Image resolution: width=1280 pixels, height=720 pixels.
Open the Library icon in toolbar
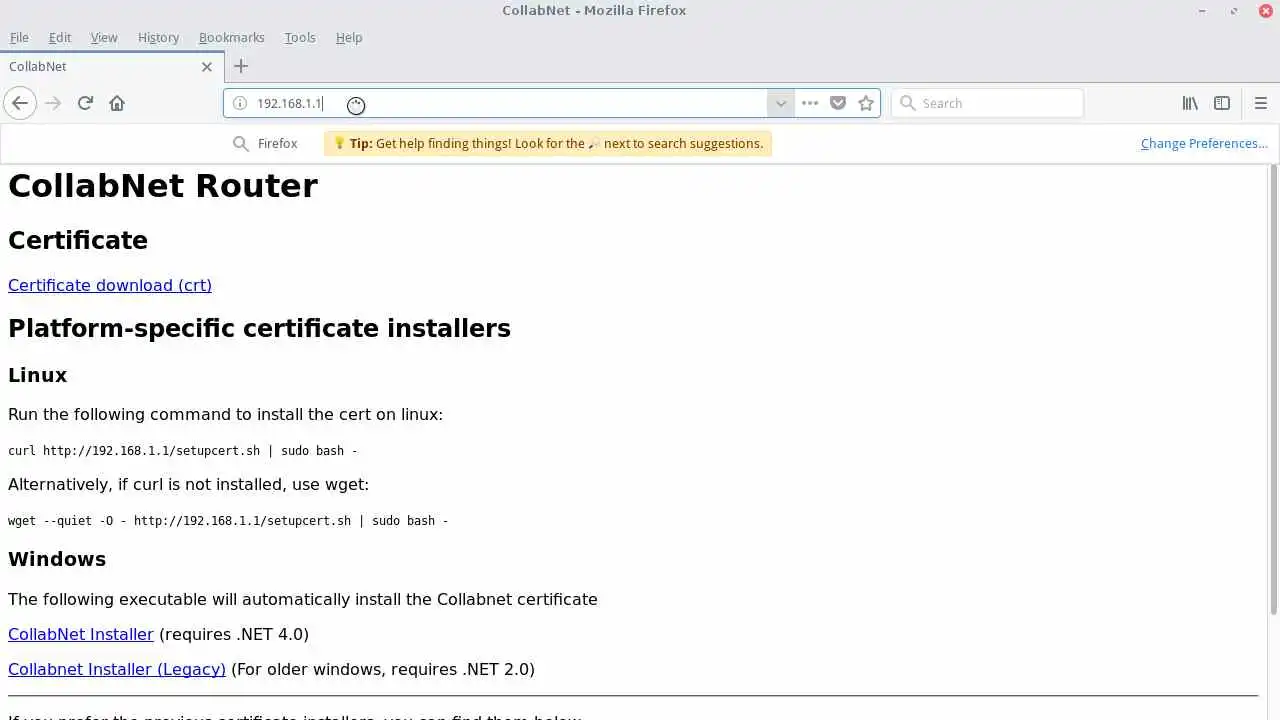click(1190, 103)
